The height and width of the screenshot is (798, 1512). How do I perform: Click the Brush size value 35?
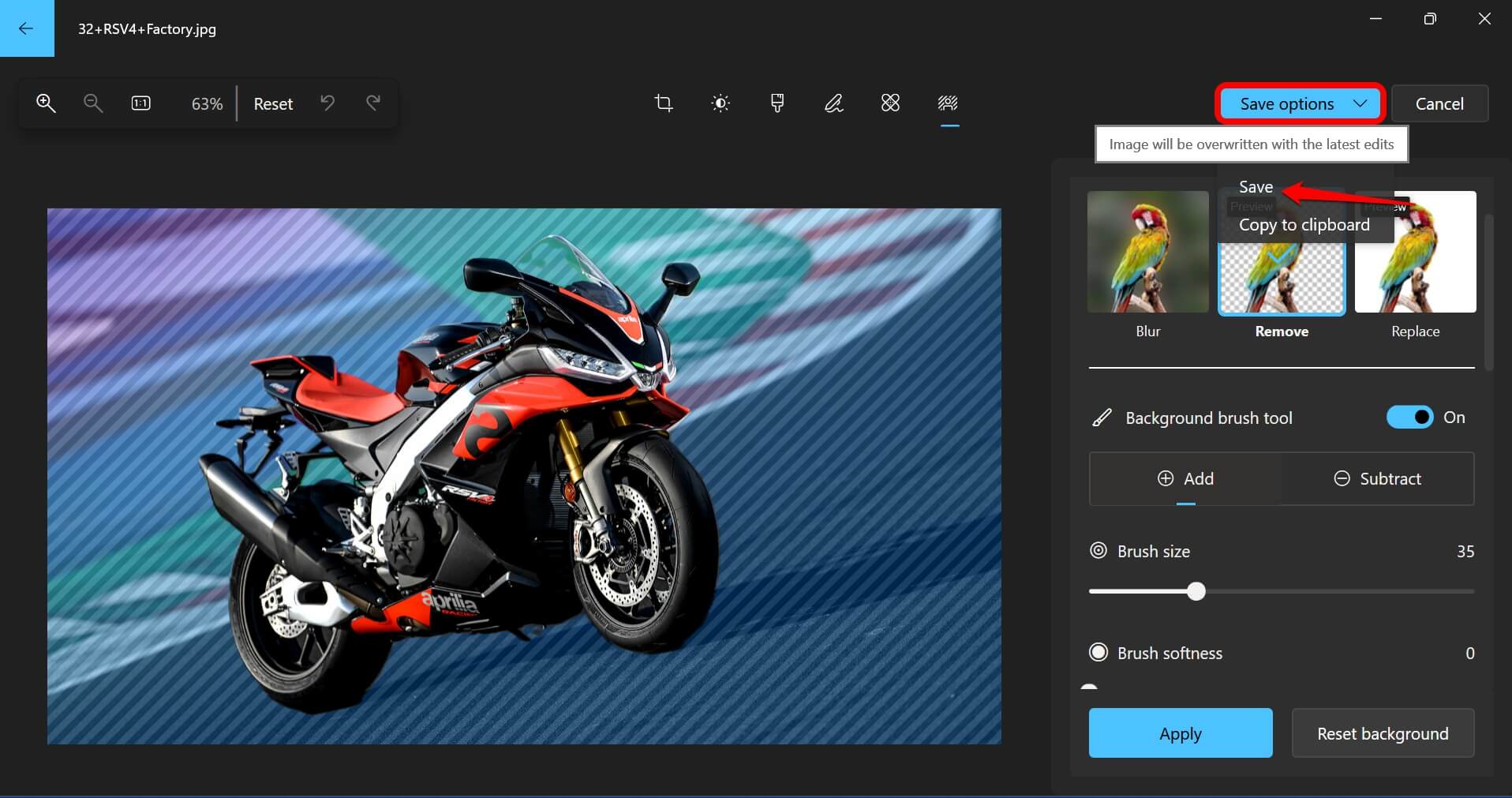pos(1465,552)
